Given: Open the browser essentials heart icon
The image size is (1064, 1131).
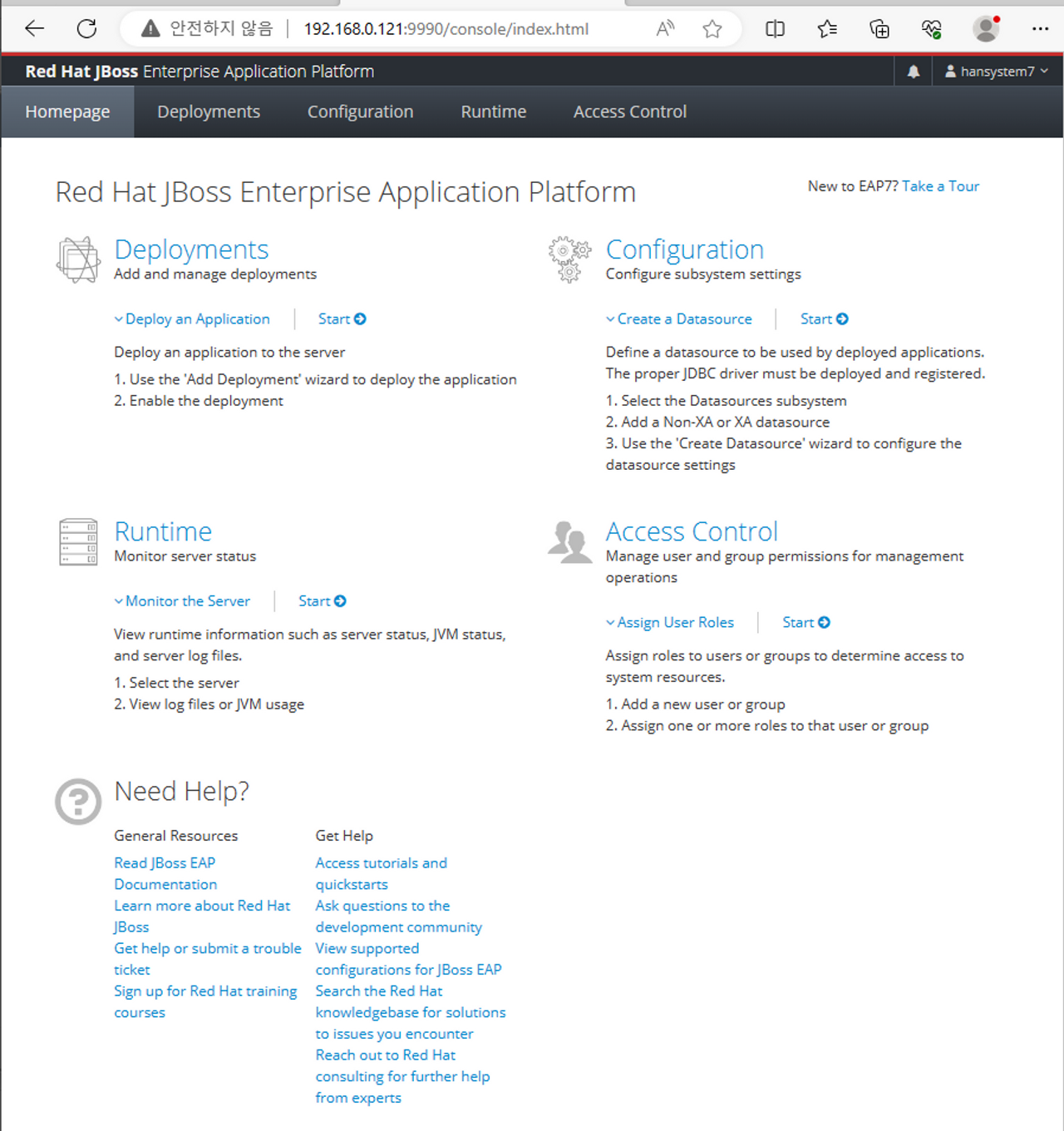Looking at the screenshot, I should (x=931, y=29).
